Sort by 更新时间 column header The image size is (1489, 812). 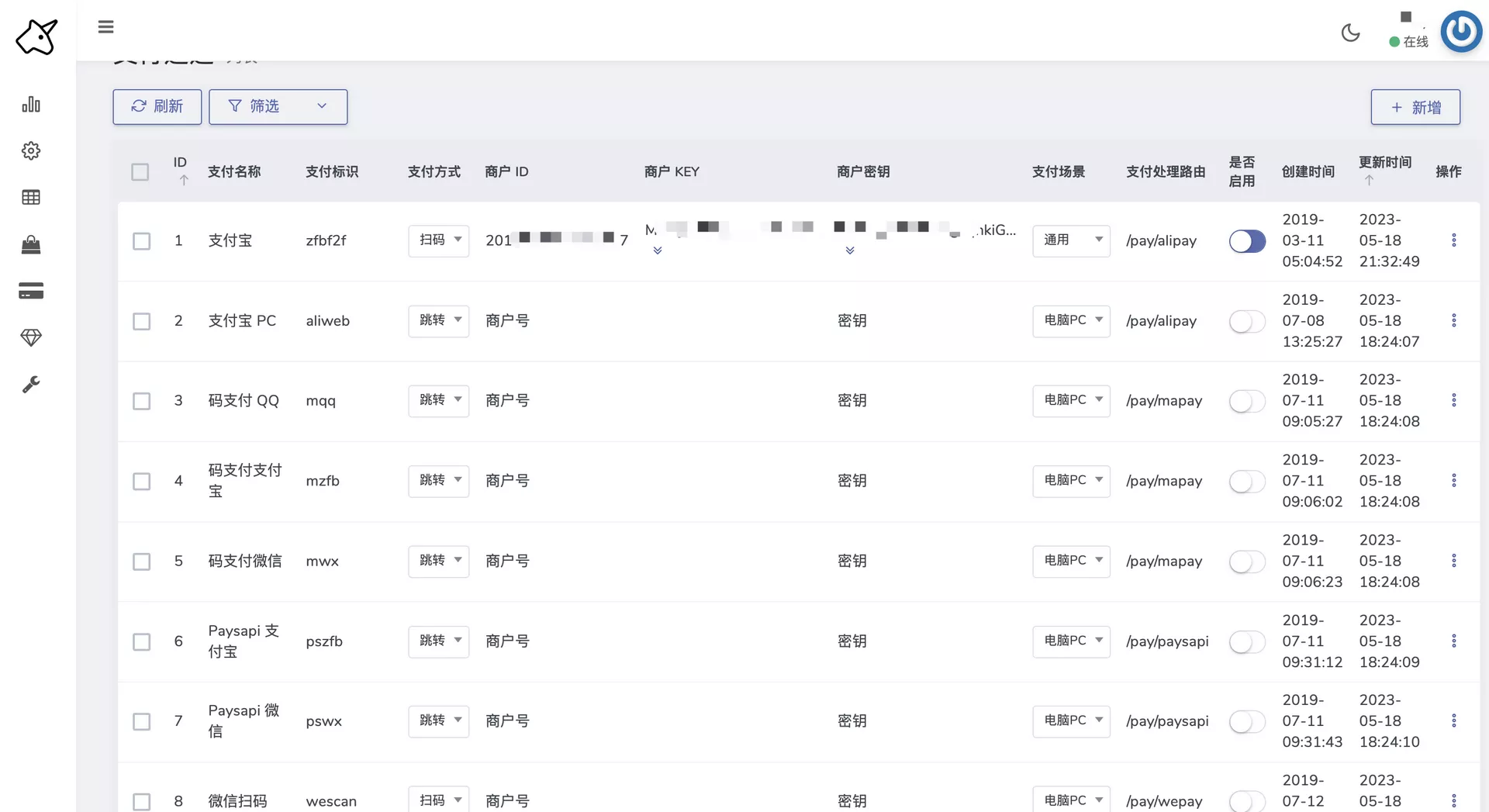1384,163
